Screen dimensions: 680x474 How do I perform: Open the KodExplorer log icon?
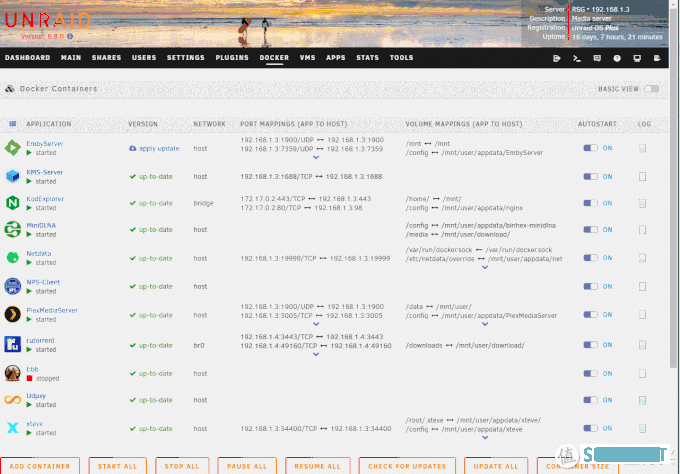coord(642,203)
